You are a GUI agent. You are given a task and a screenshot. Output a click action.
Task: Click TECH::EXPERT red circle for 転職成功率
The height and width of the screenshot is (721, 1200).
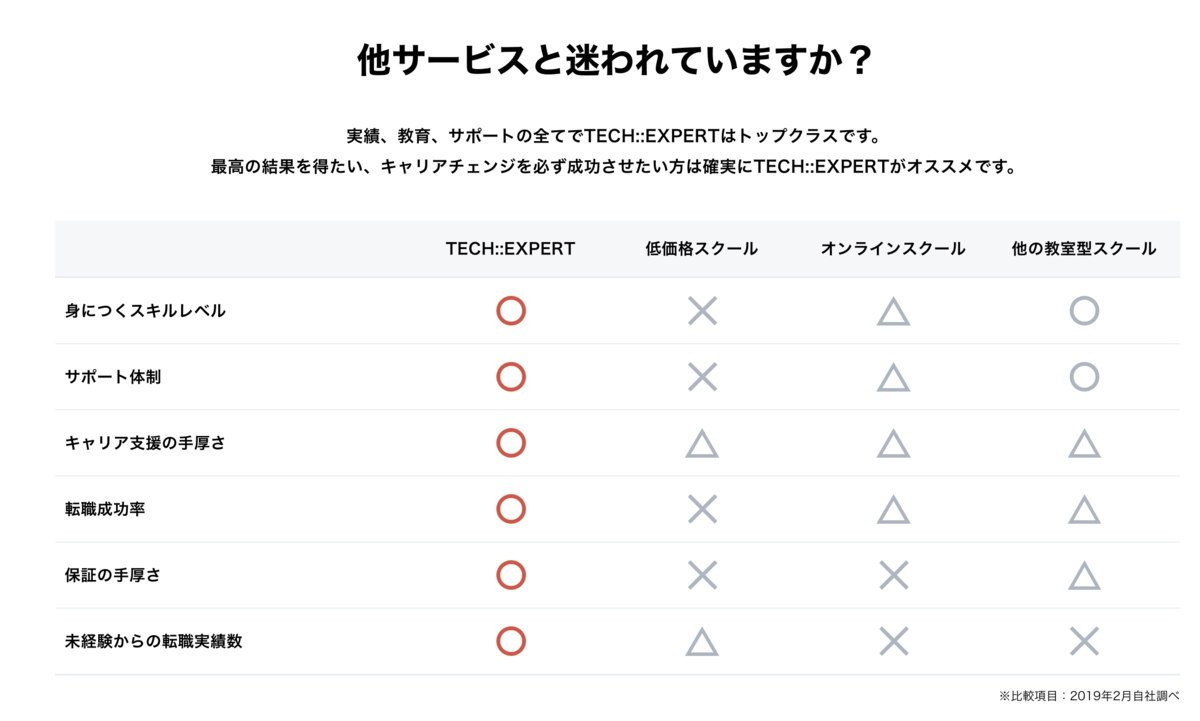[511, 509]
